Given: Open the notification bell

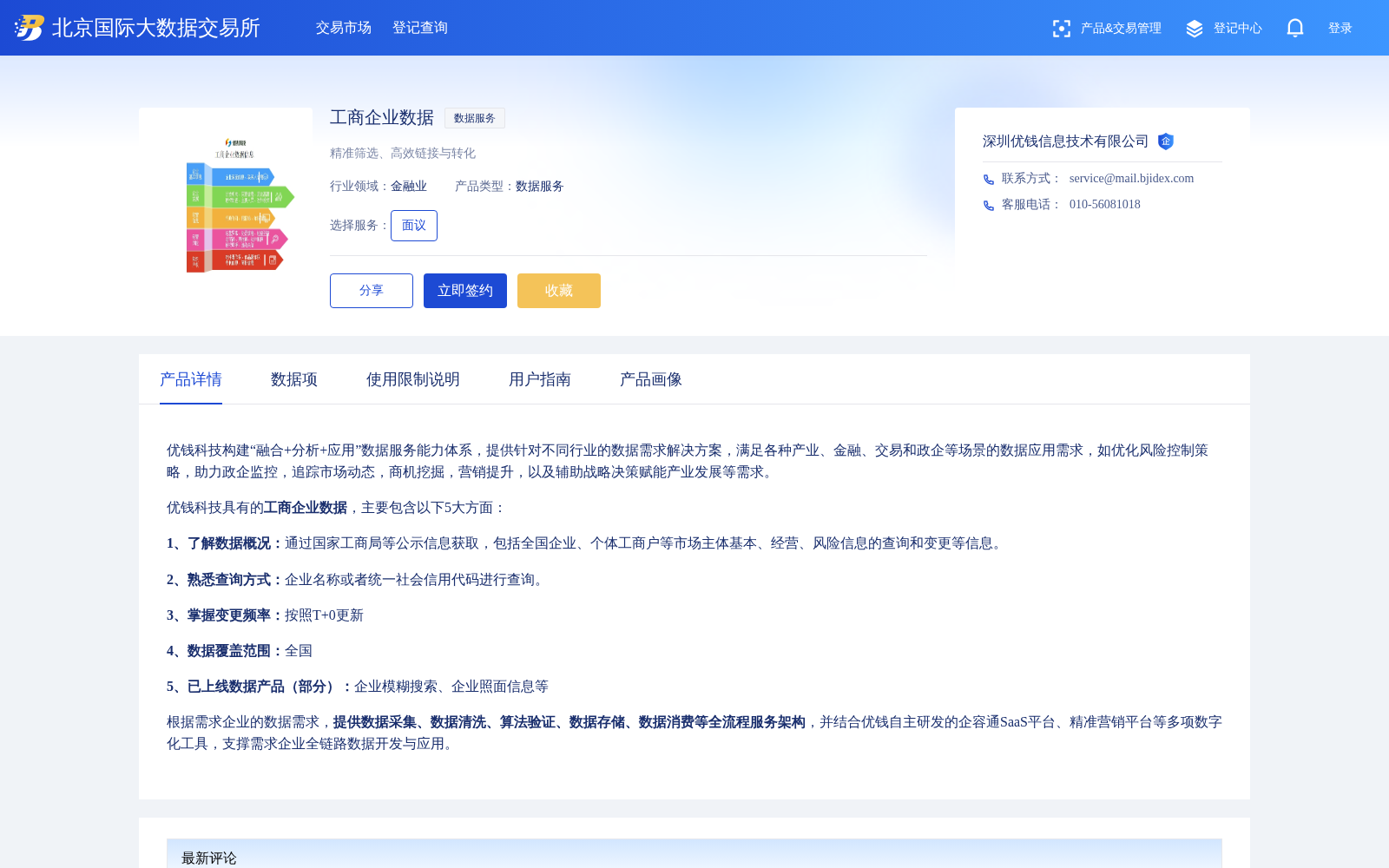Looking at the screenshot, I should pos(1295,28).
